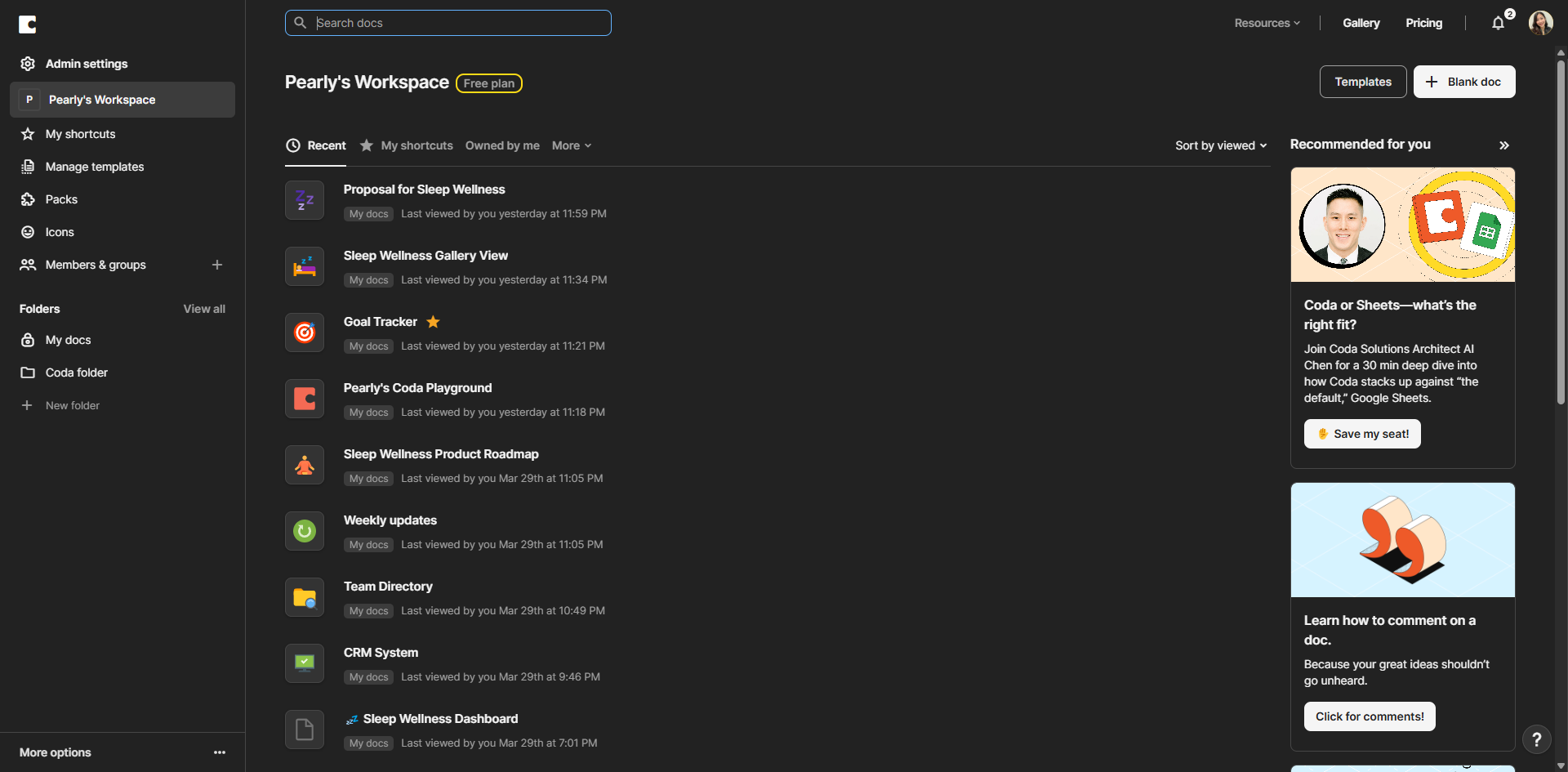Open the notifications bell
1568x772 pixels.
click(x=1498, y=23)
